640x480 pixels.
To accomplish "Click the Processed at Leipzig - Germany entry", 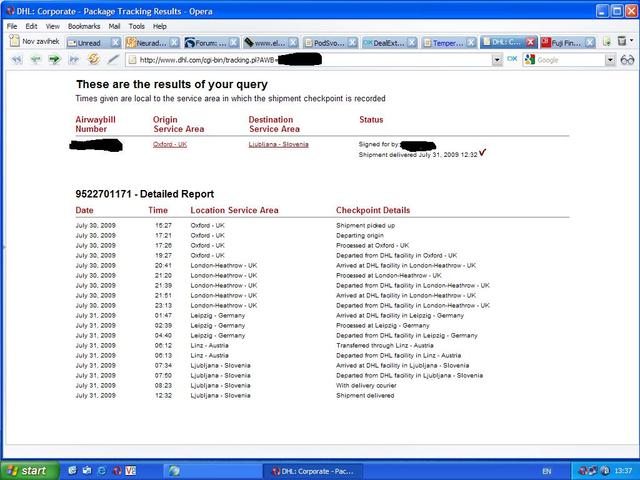I will tap(382, 325).
